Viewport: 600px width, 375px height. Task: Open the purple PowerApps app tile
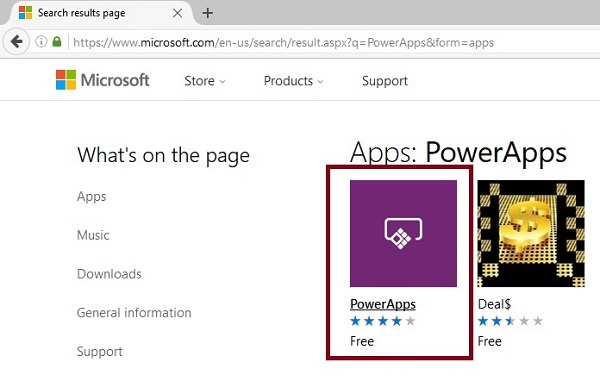(403, 233)
